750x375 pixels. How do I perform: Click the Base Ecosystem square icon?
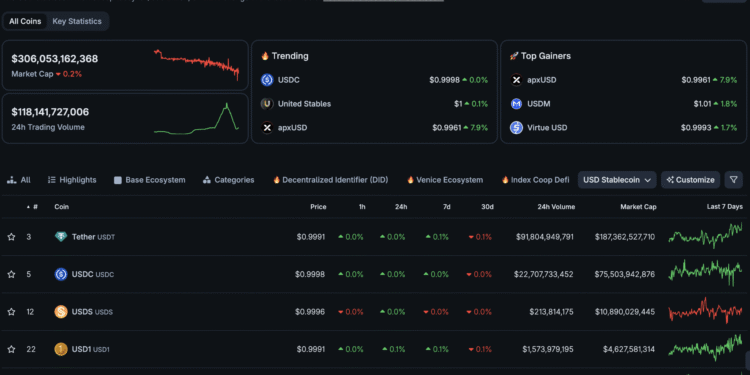point(118,180)
